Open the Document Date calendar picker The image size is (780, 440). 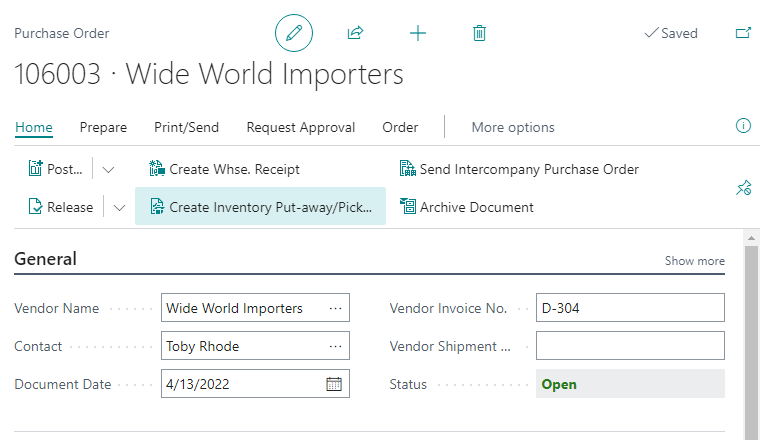(x=334, y=384)
